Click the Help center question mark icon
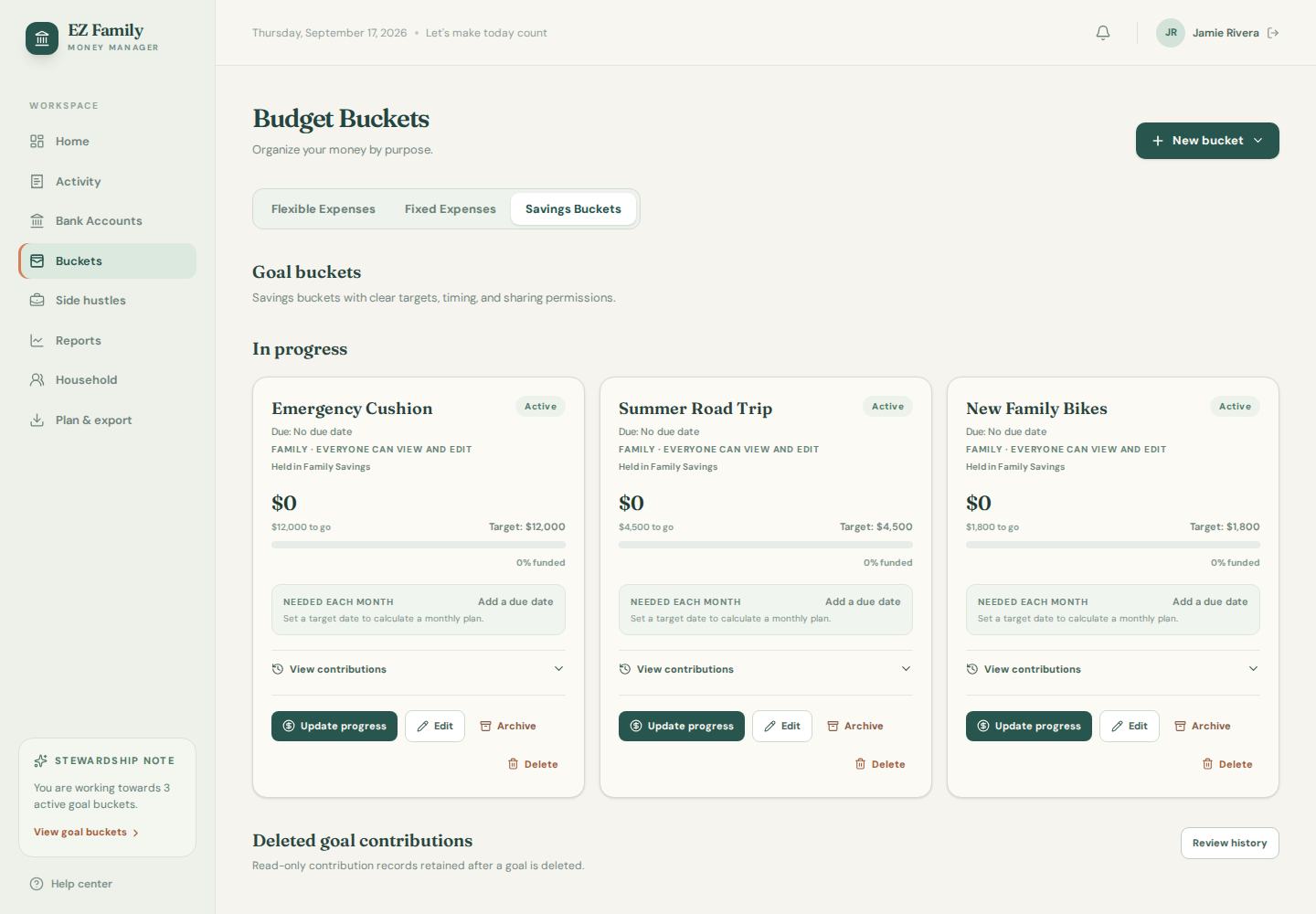This screenshot has height=914, width=1316. click(37, 884)
